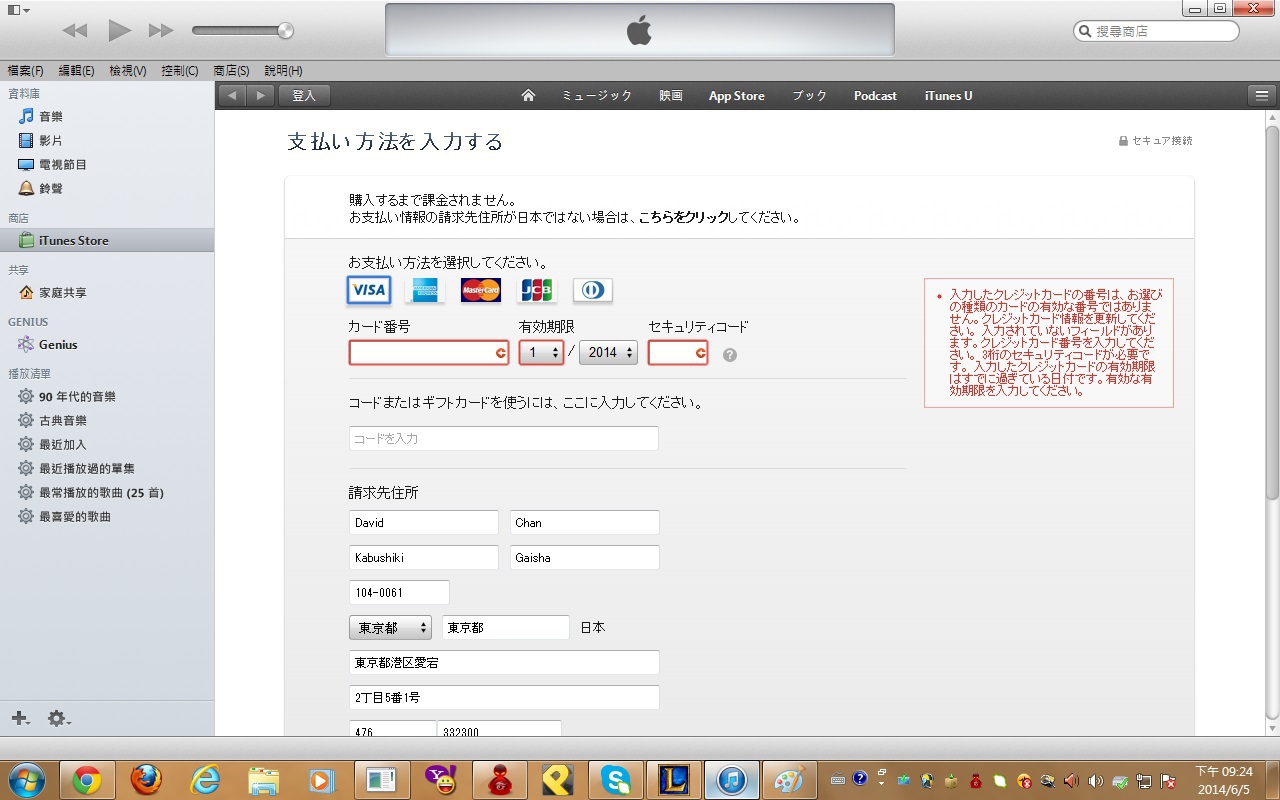Viewport: 1280px width, 800px height.
Task: Open Google Chrome from taskbar
Action: pos(87,780)
